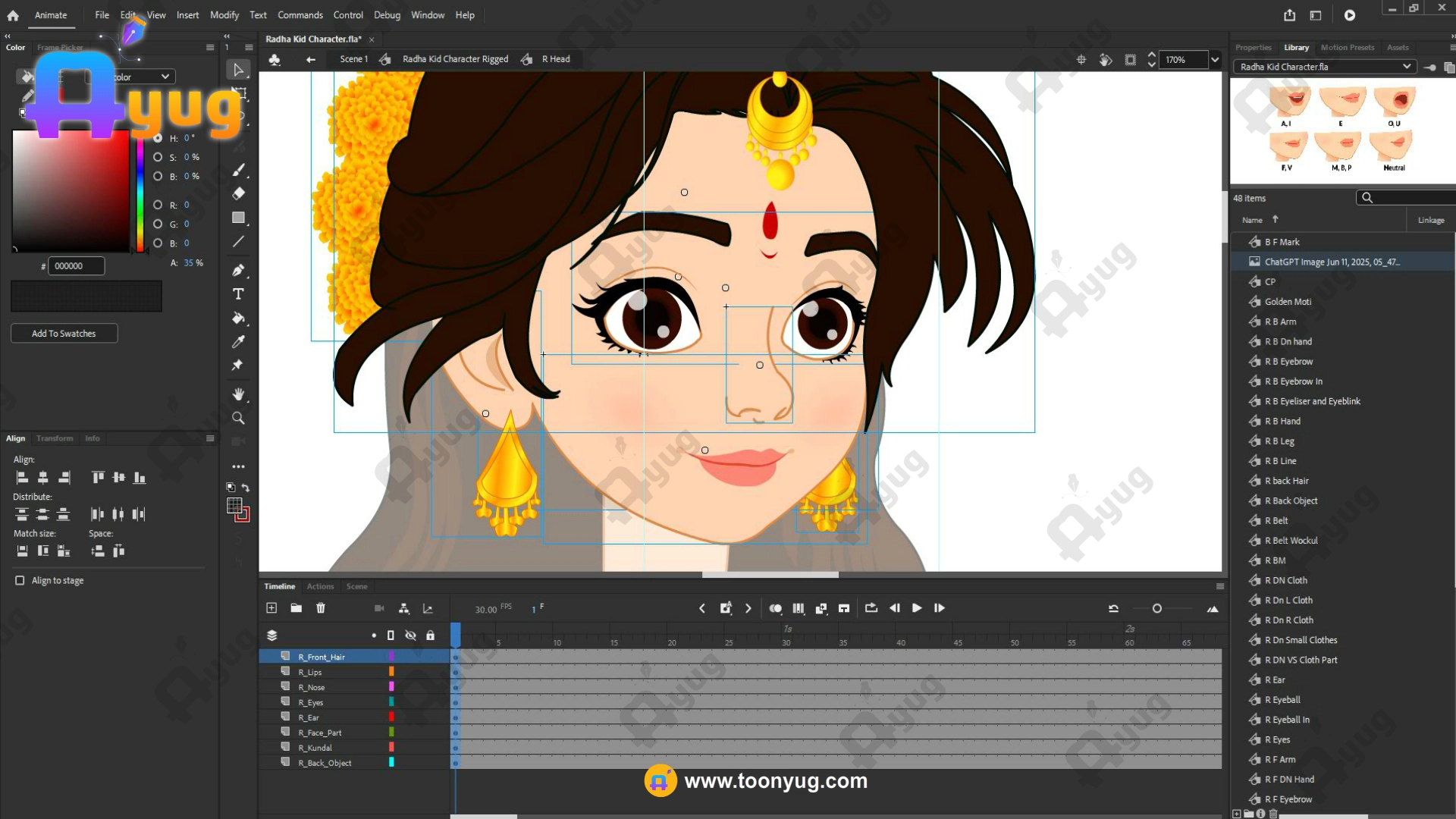Screen dimensions: 1456x819
Task: Expand the color type dropdown
Action: pos(165,77)
